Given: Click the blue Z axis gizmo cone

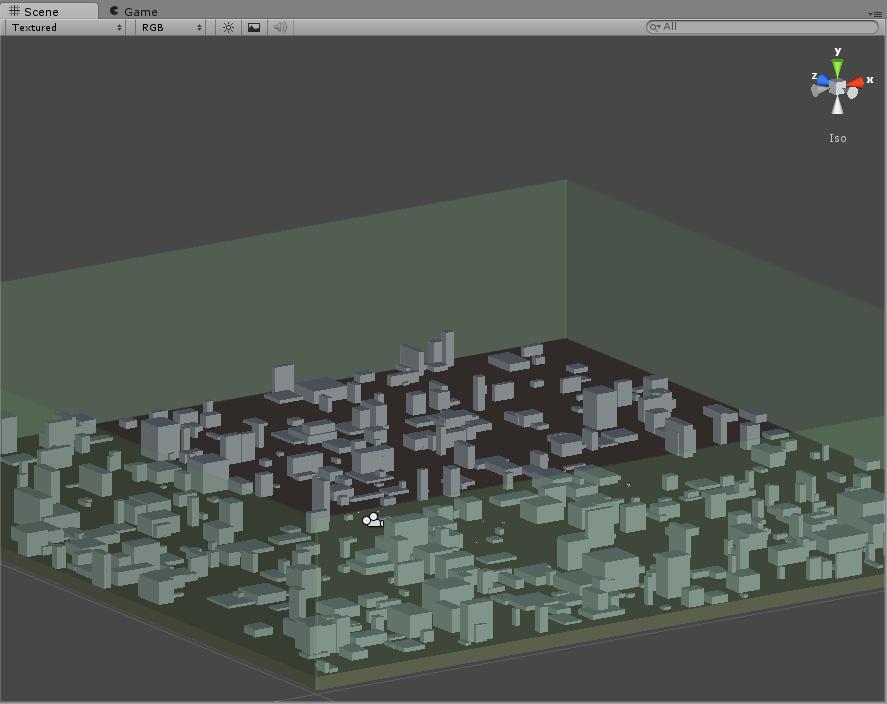Looking at the screenshot, I should tap(823, 81).
